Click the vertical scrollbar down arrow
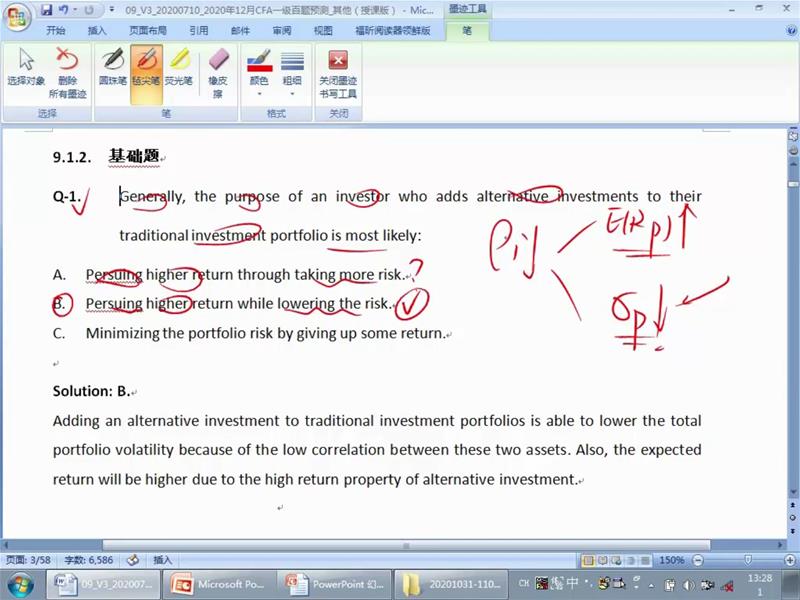Image resolution: width=800 pixels, height=600 pixels. (793, 492)
